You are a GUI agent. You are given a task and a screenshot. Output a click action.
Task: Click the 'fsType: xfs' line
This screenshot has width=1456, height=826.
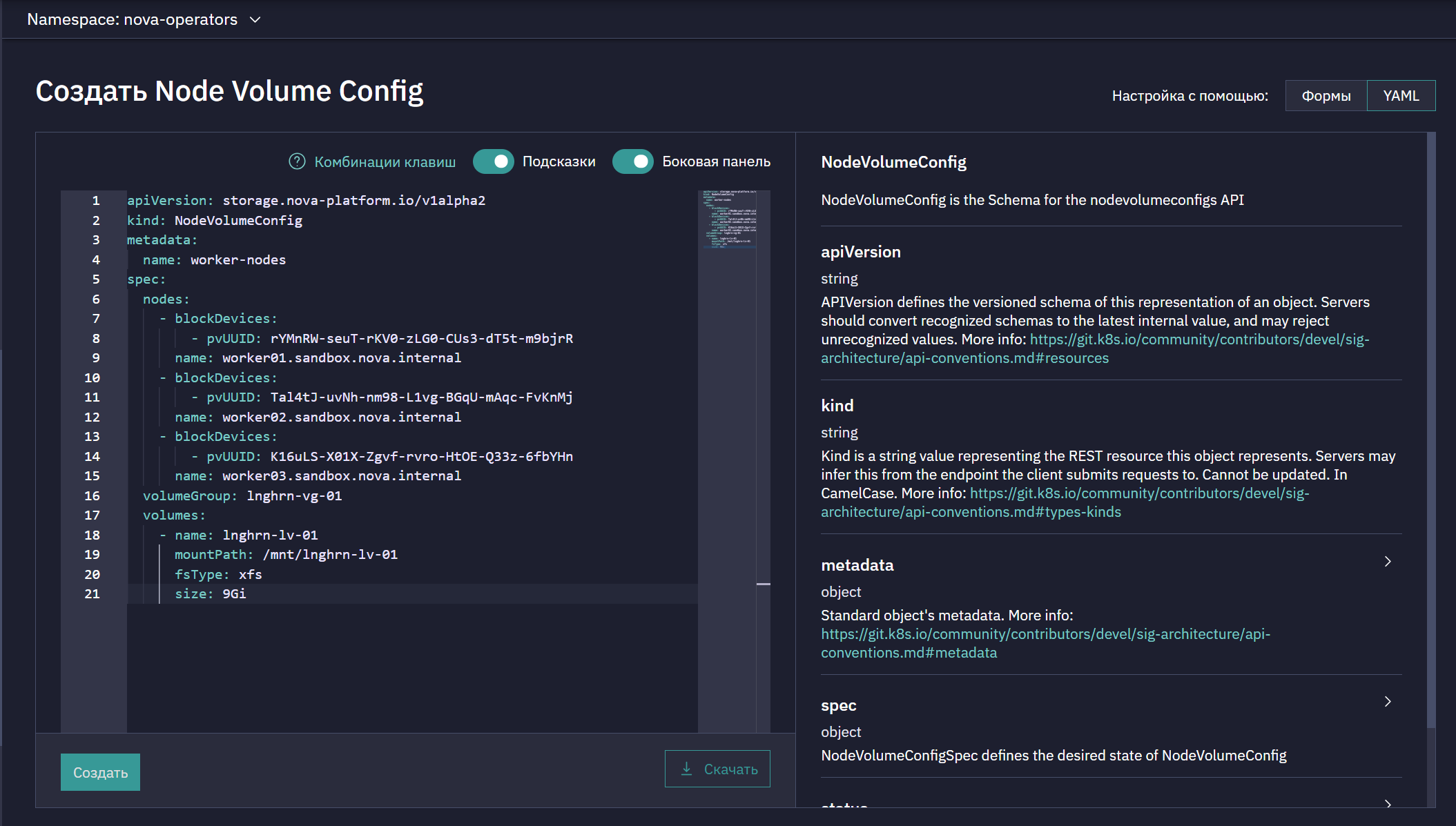[218, 574]
